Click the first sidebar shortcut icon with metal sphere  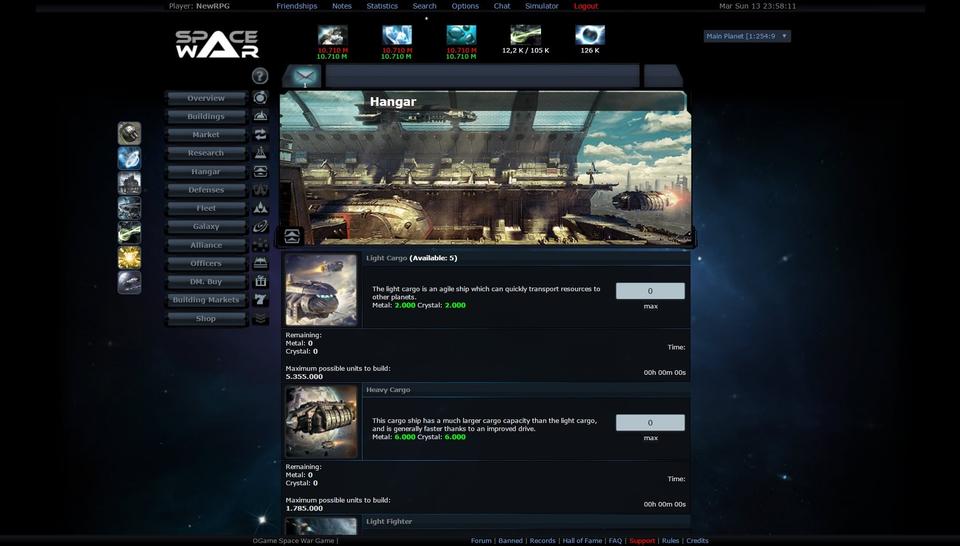pyautogui.click(x=129, y=133)
